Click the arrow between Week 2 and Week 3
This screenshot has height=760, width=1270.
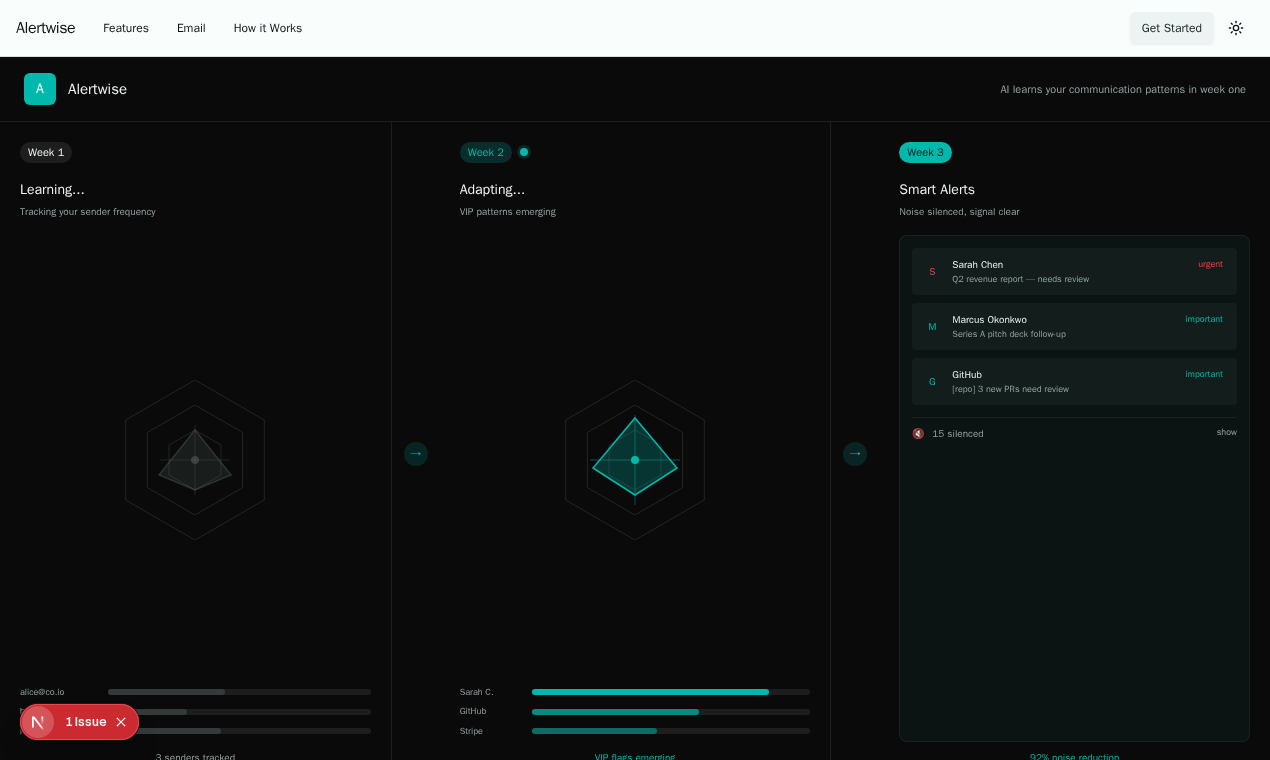click(855, 454)
